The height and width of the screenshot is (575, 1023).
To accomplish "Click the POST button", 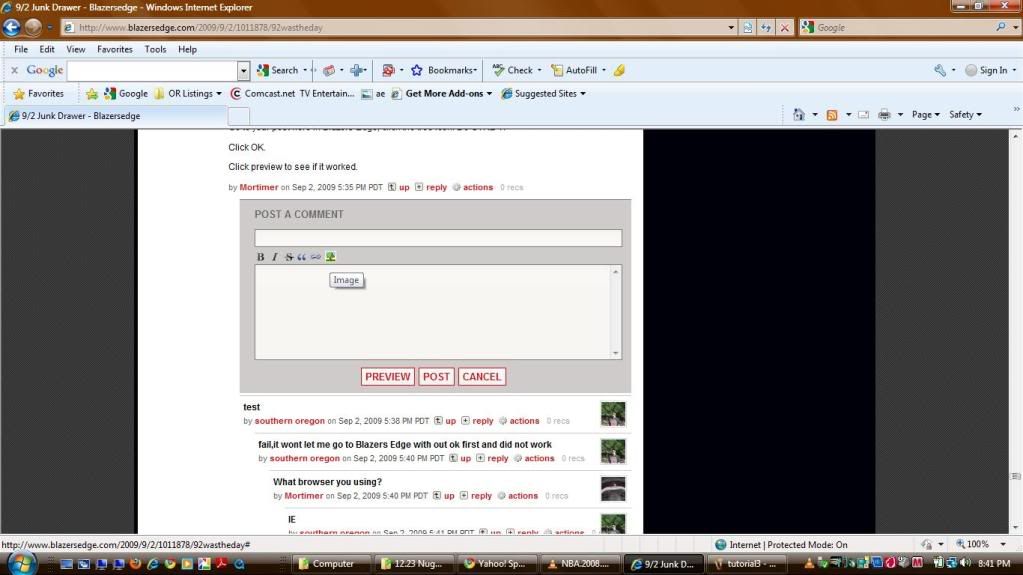I will [436, 377].
